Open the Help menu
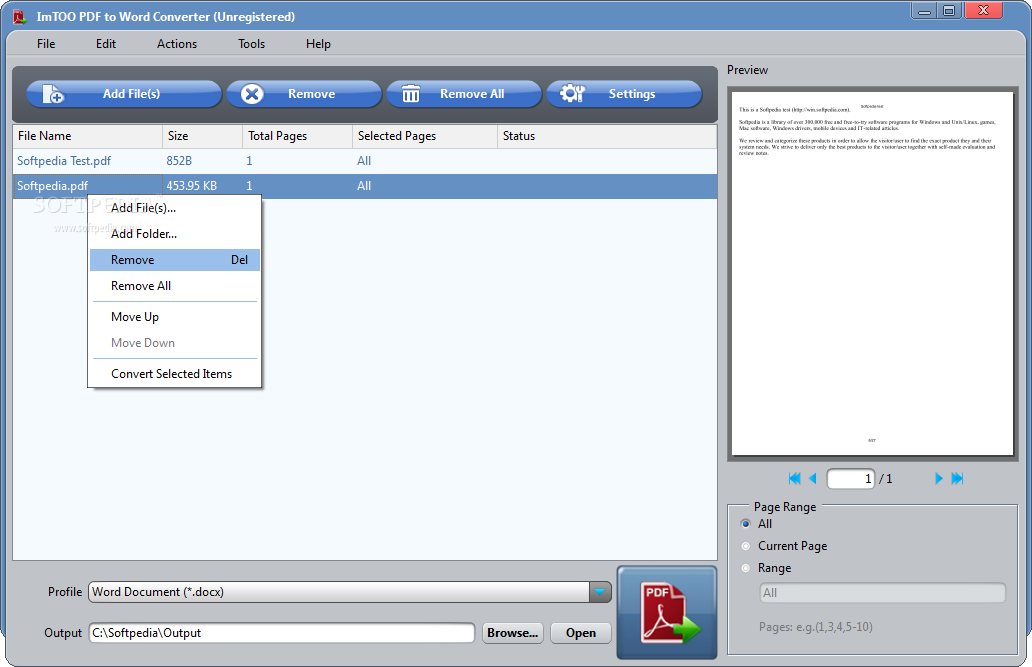1032x667 pixels. click(x=318, y=43)
